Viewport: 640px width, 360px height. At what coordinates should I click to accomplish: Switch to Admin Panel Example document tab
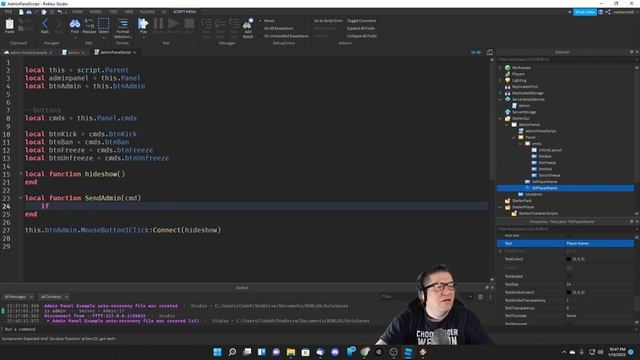pyautogui.click(x=28, y=53)
